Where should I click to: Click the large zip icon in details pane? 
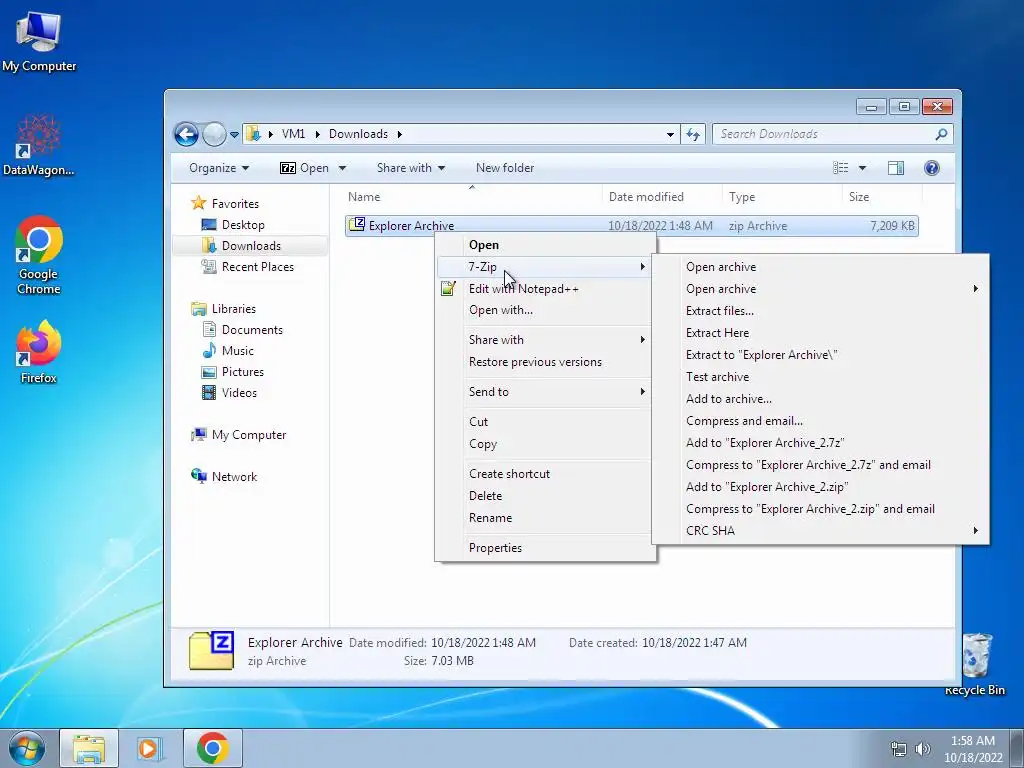[x=212, y=650]
